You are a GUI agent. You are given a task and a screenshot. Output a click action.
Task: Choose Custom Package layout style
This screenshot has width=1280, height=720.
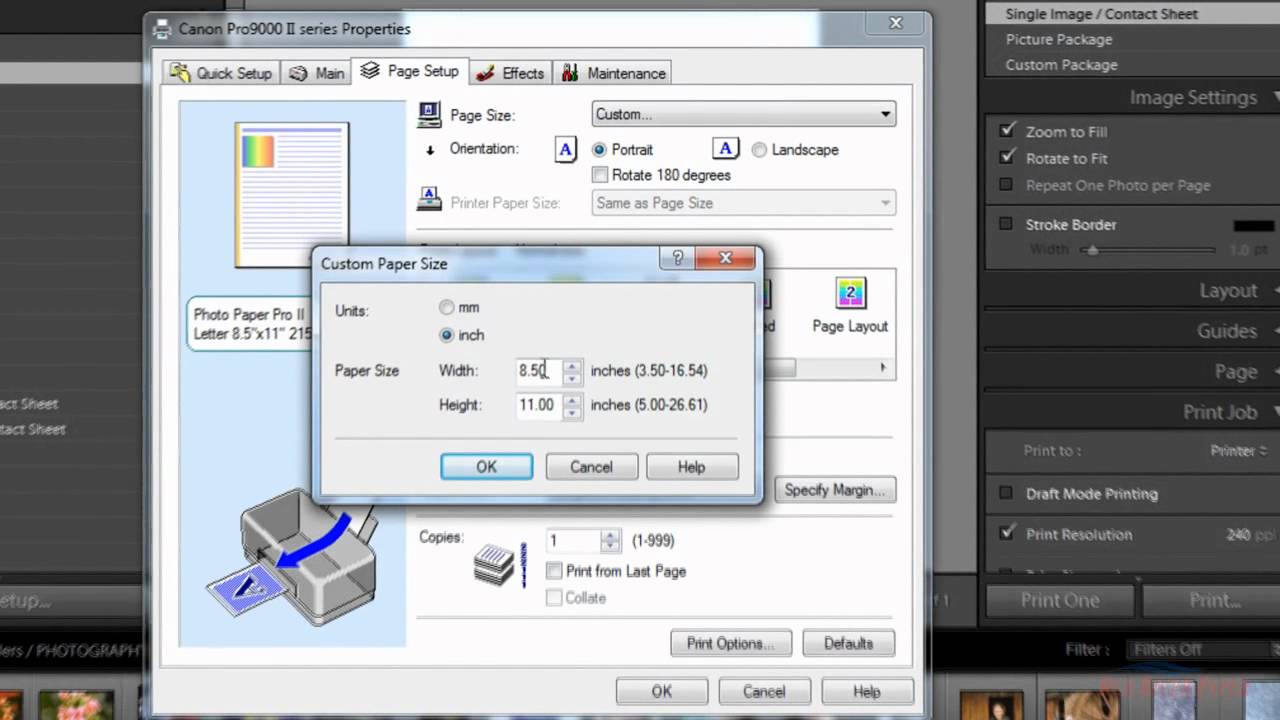pyautogui.click(x=1061, y=65)
